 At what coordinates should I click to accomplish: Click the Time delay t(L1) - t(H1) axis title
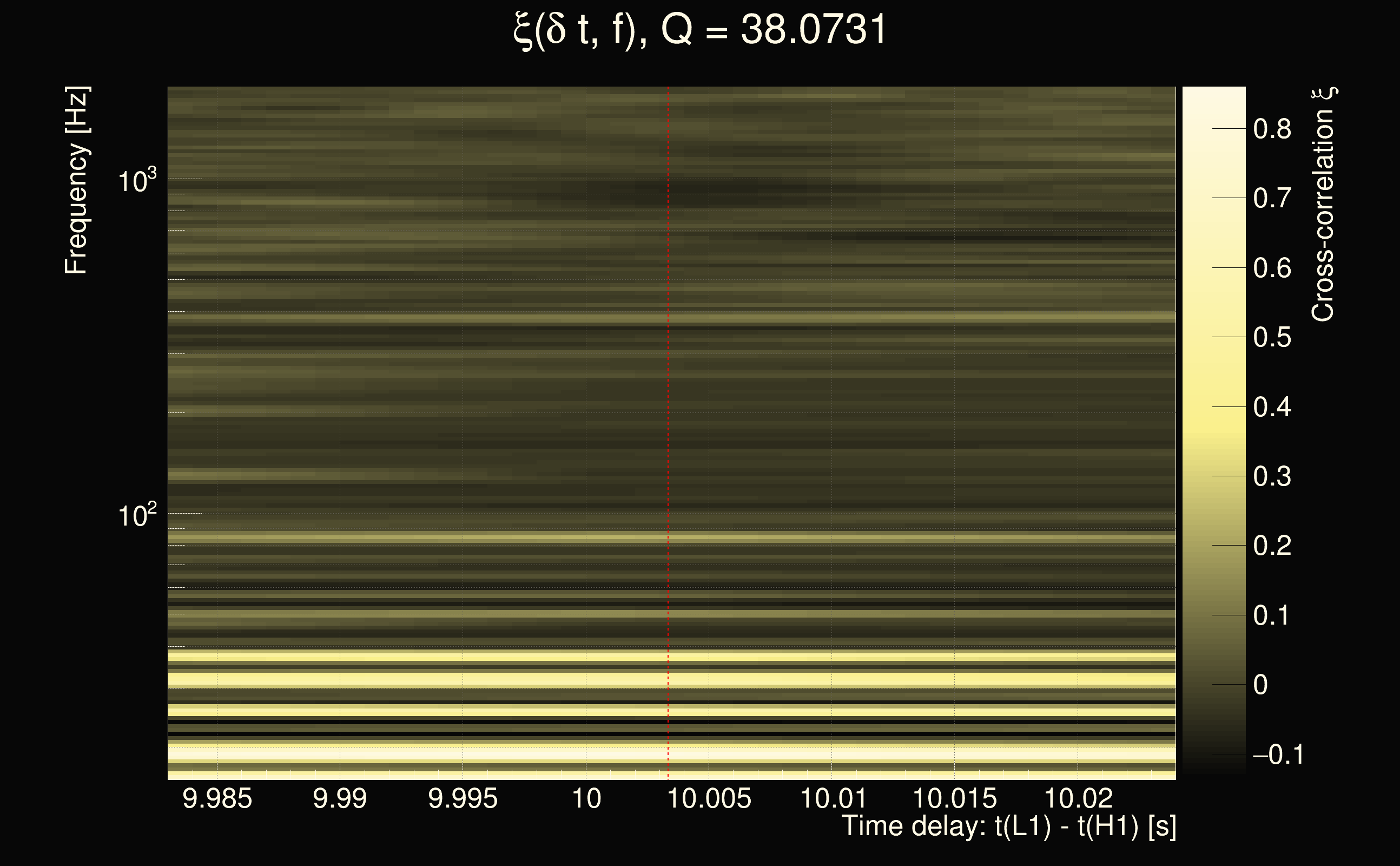point(1008,826)
